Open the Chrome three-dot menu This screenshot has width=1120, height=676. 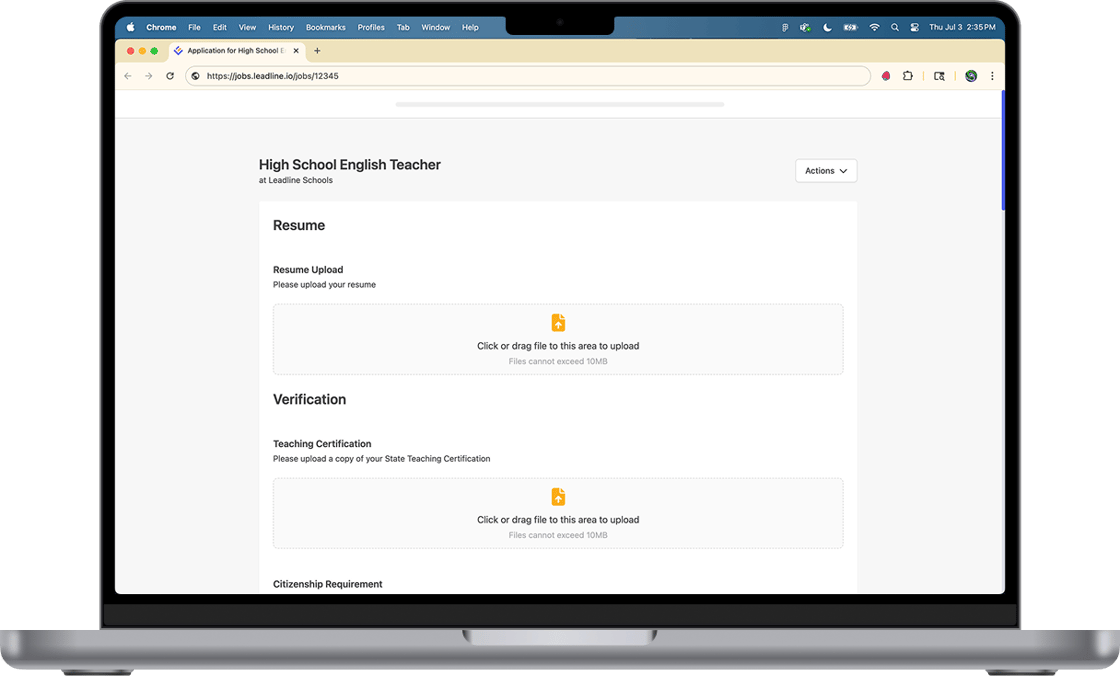click(x=992, y=76)
